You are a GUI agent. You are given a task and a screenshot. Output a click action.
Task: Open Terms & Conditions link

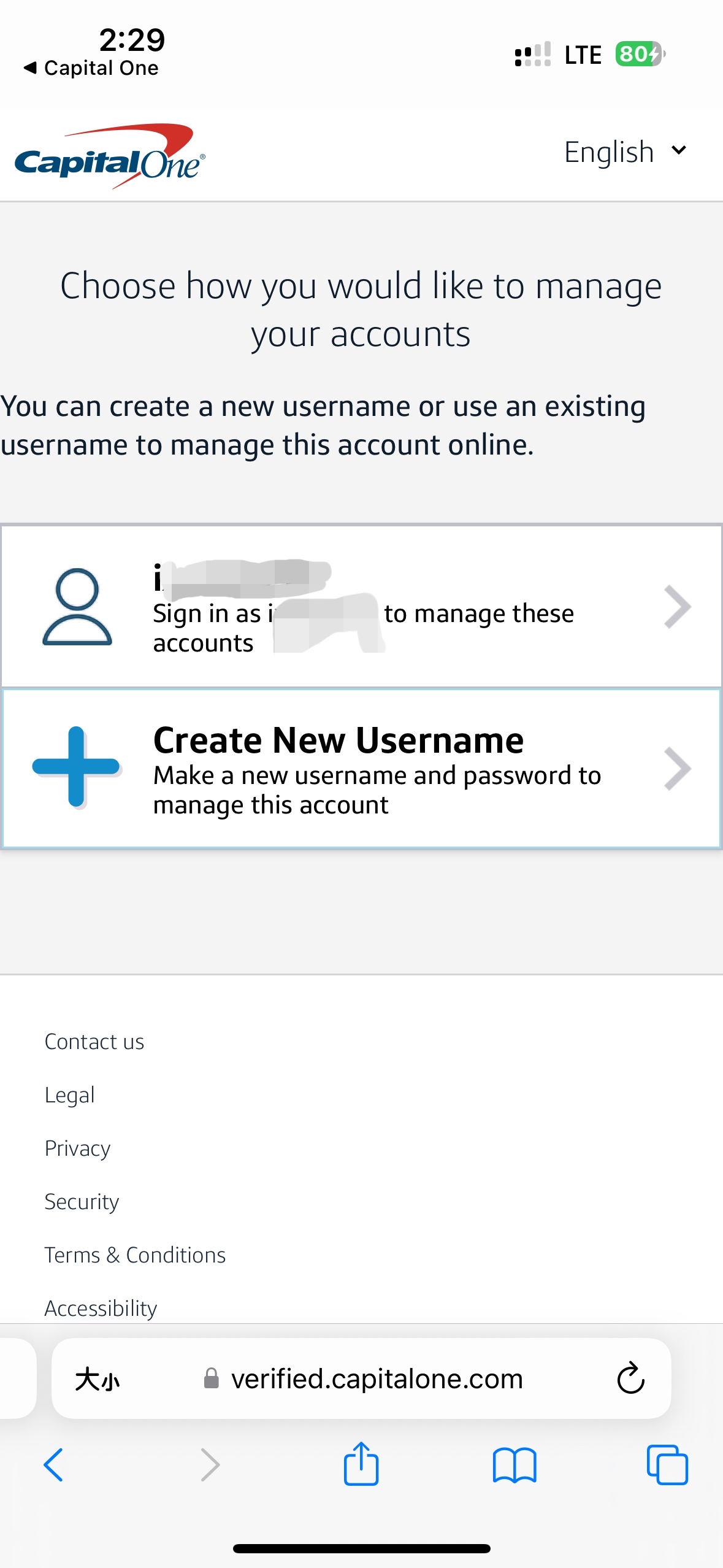136,1255
